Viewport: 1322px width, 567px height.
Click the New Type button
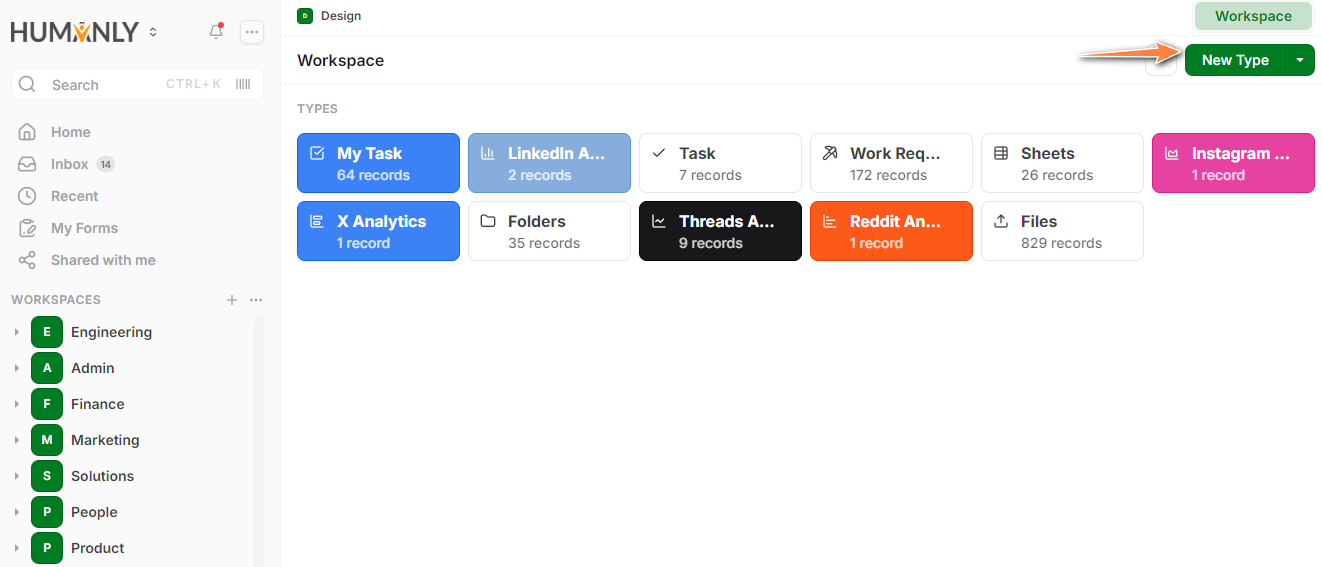(1235, 60)
